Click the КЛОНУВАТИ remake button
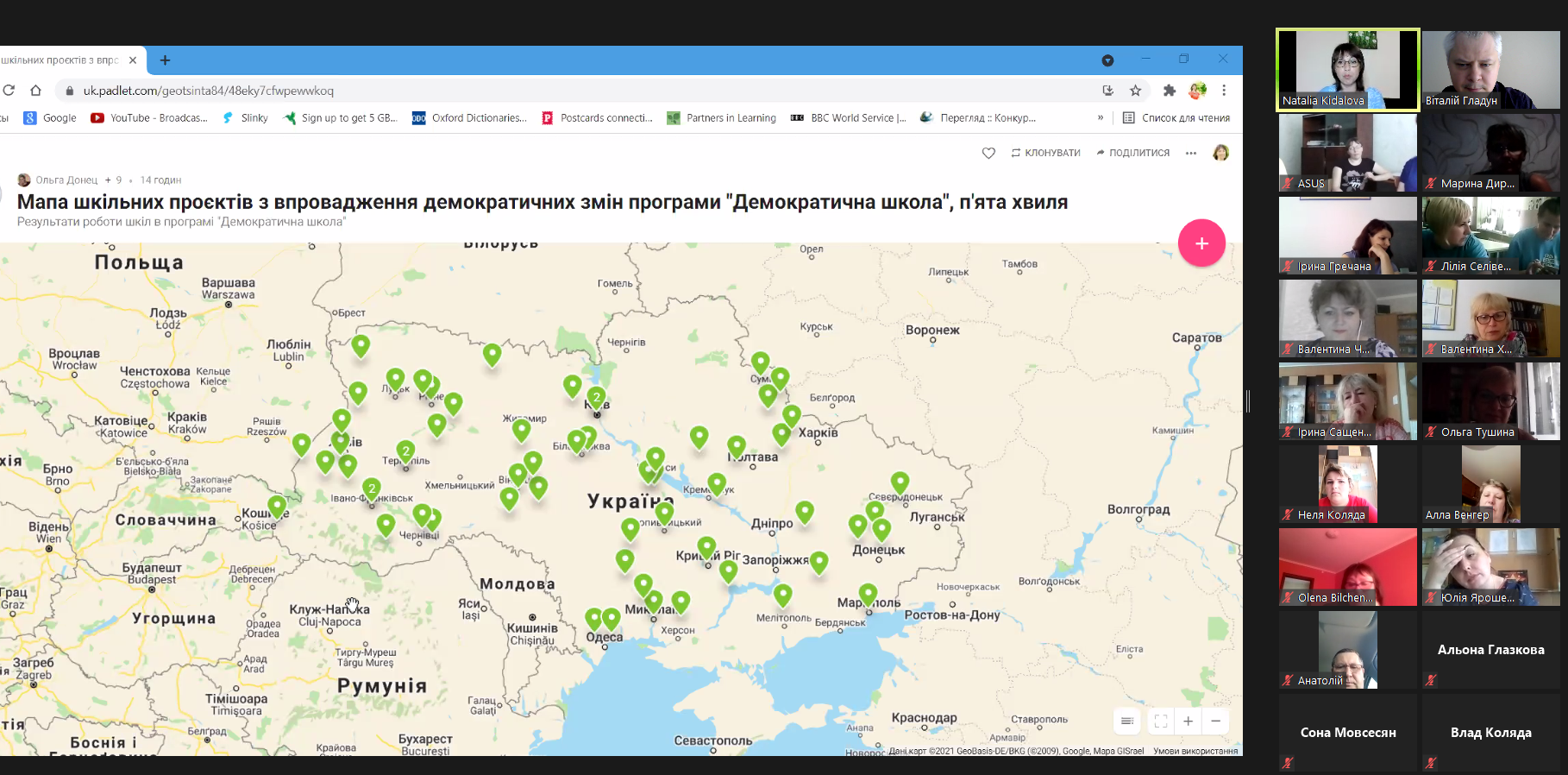 (x=1045, y=153)
